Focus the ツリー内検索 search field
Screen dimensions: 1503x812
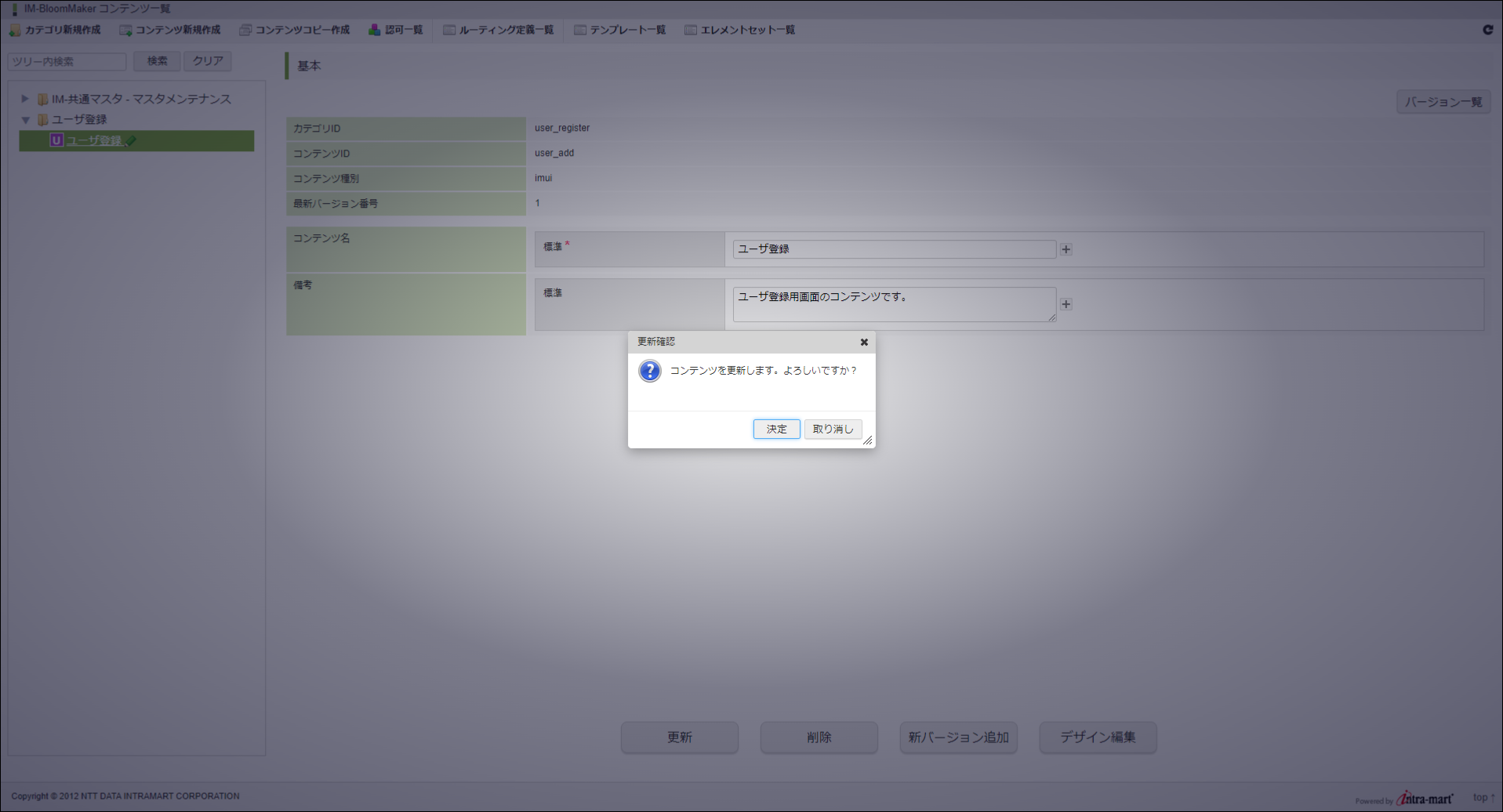67,62
